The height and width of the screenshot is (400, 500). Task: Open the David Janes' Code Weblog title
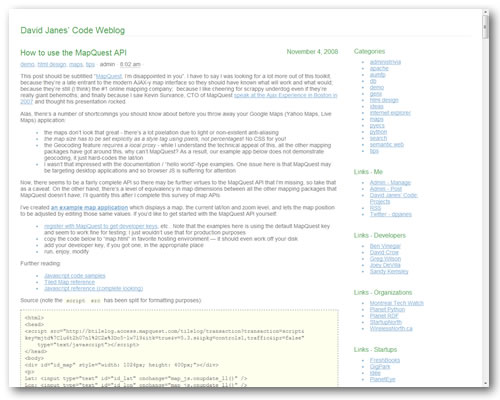click(x=73, y=30)
